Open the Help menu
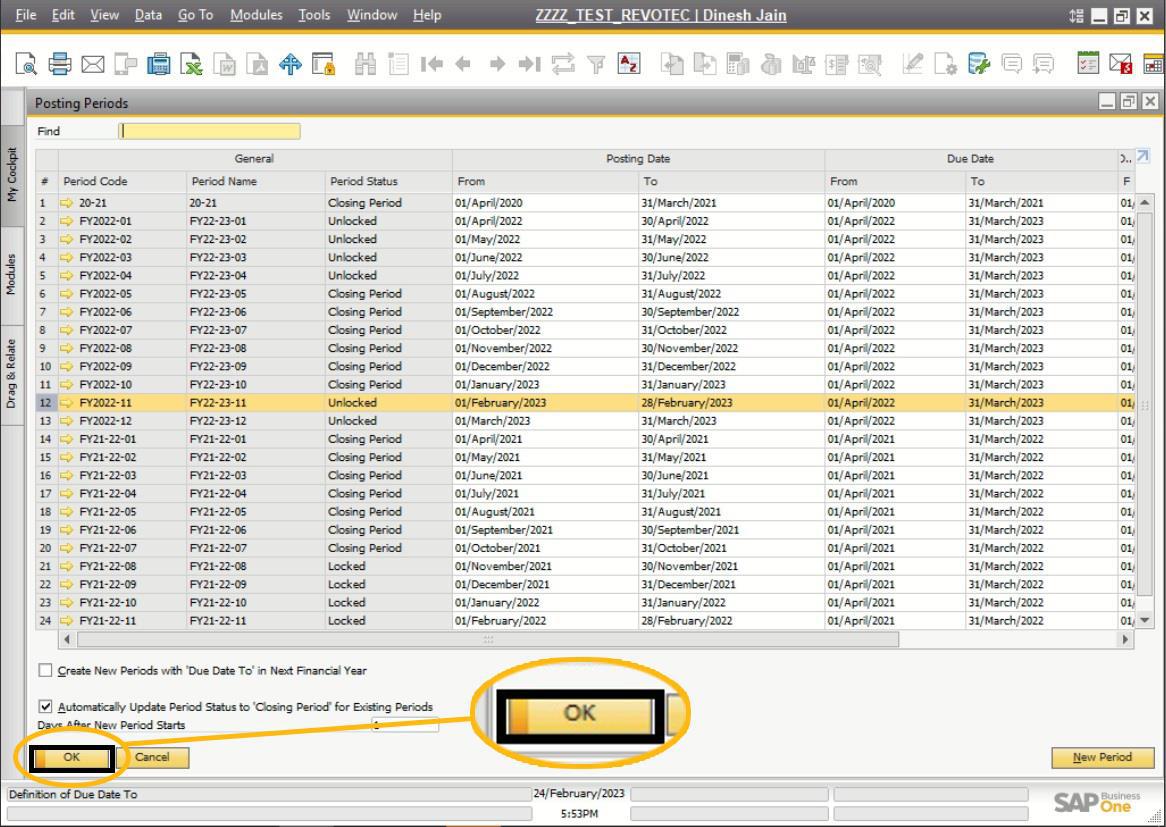 click(427, 15)
